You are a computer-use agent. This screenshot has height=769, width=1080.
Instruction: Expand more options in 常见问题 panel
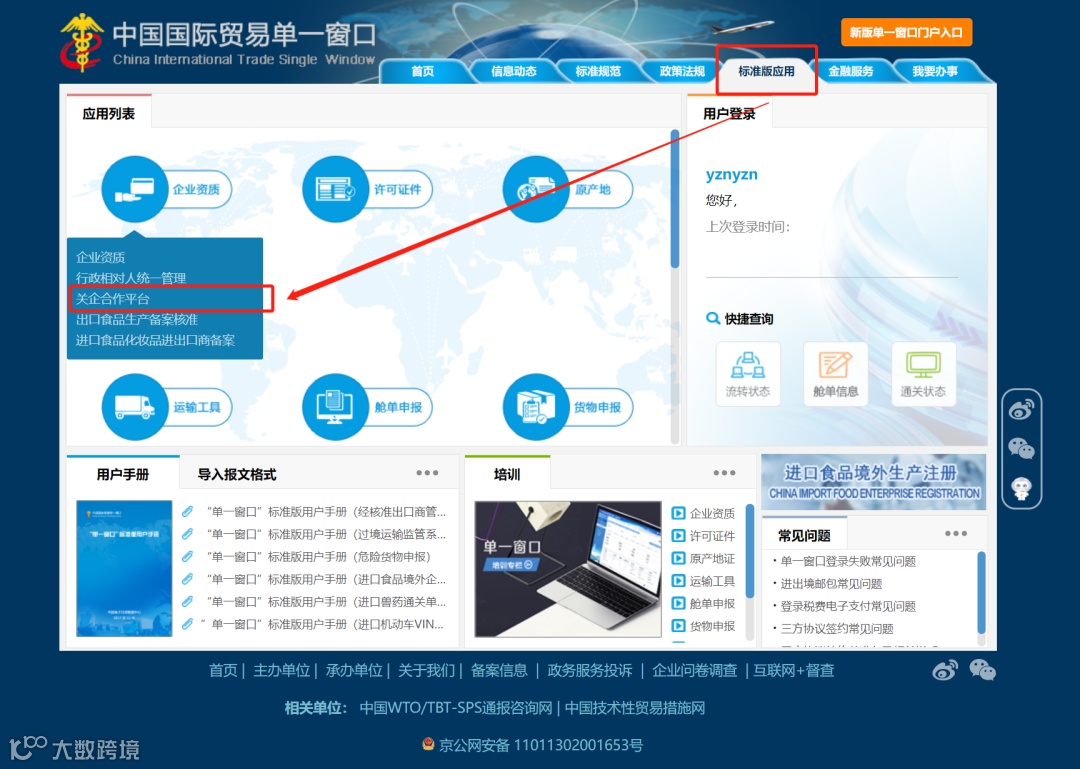pyautogui.click(x=956, y=533)
